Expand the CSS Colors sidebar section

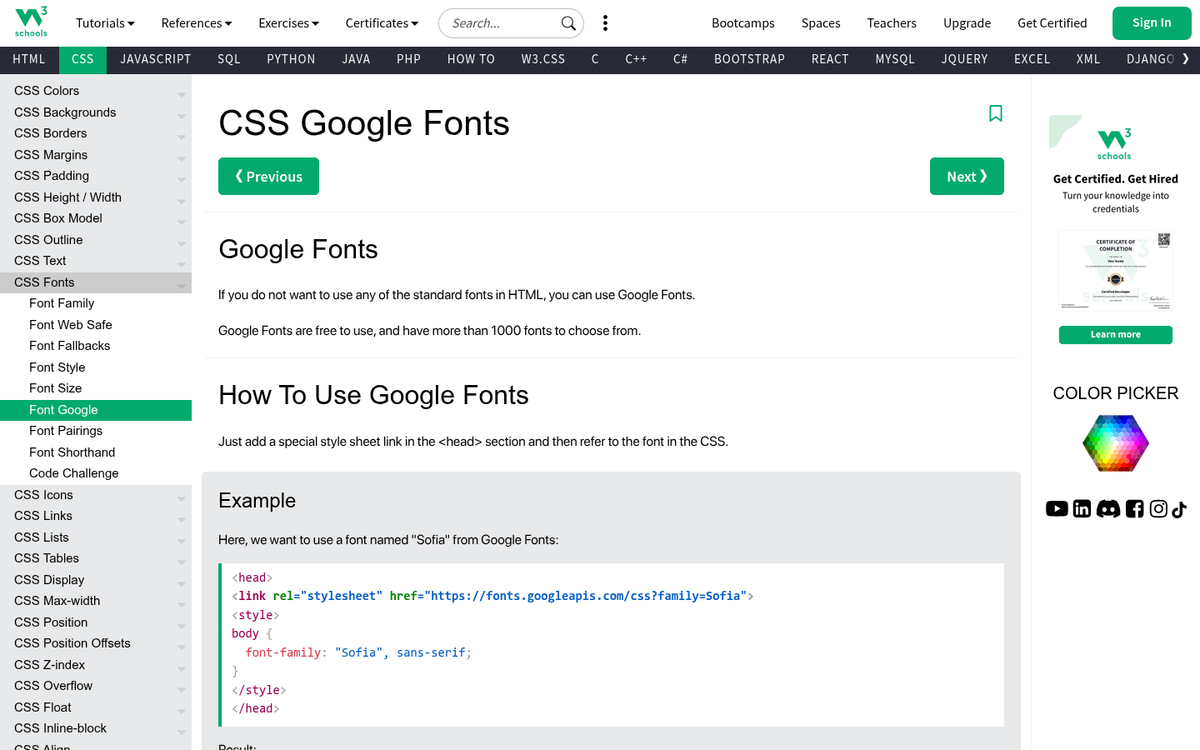(x=181, y=91)
